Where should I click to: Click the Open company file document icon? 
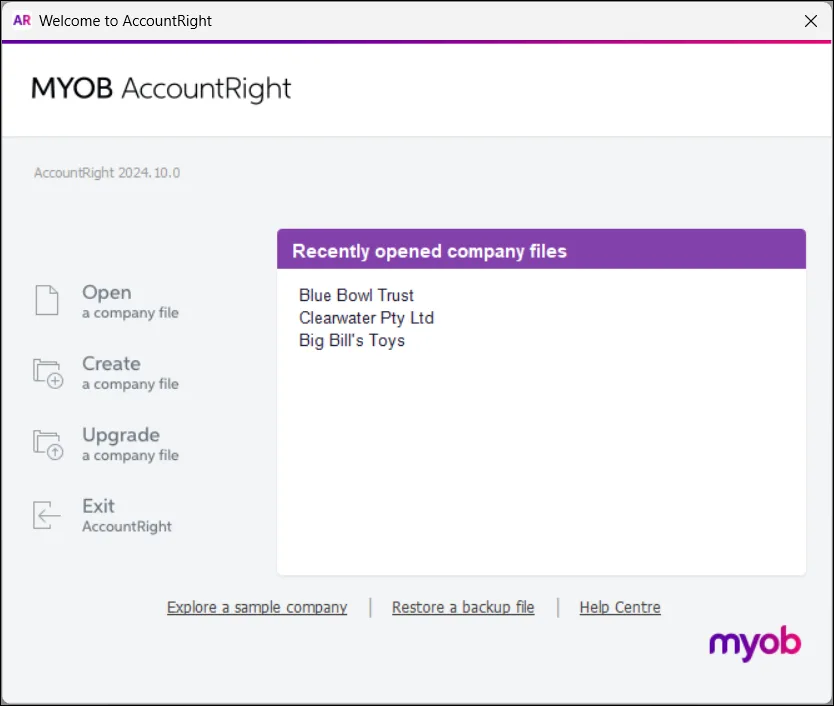[47, 301]
